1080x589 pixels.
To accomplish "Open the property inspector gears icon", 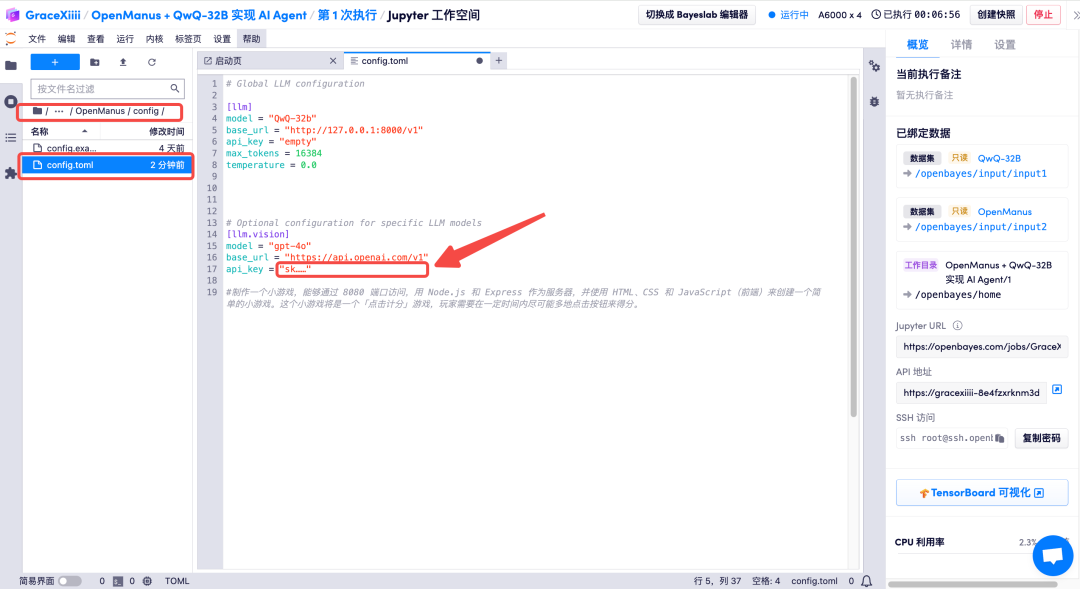I will [x=874, y=66].
